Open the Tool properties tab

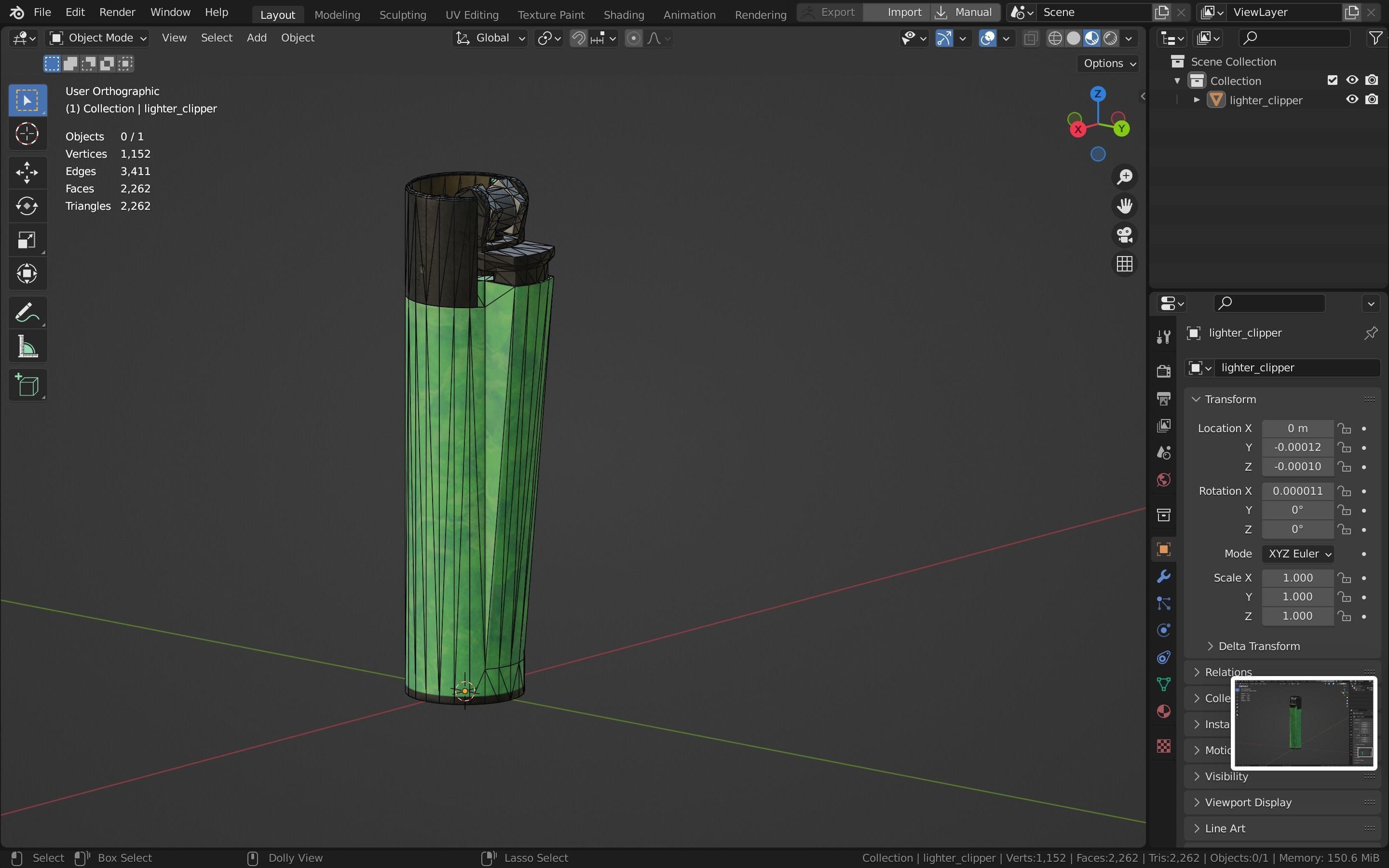1163,337
